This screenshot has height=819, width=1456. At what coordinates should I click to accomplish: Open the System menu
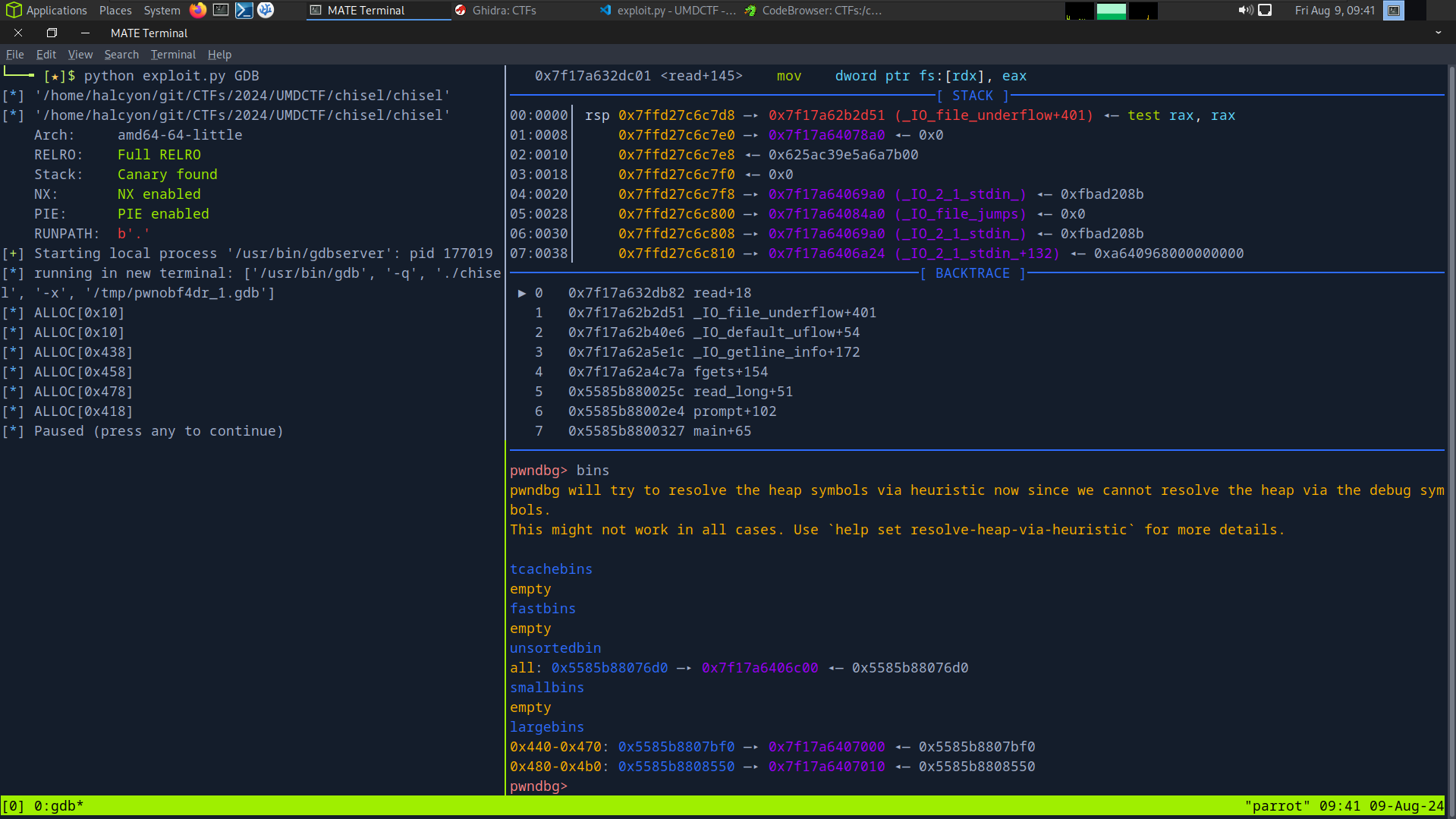point(162,11)
